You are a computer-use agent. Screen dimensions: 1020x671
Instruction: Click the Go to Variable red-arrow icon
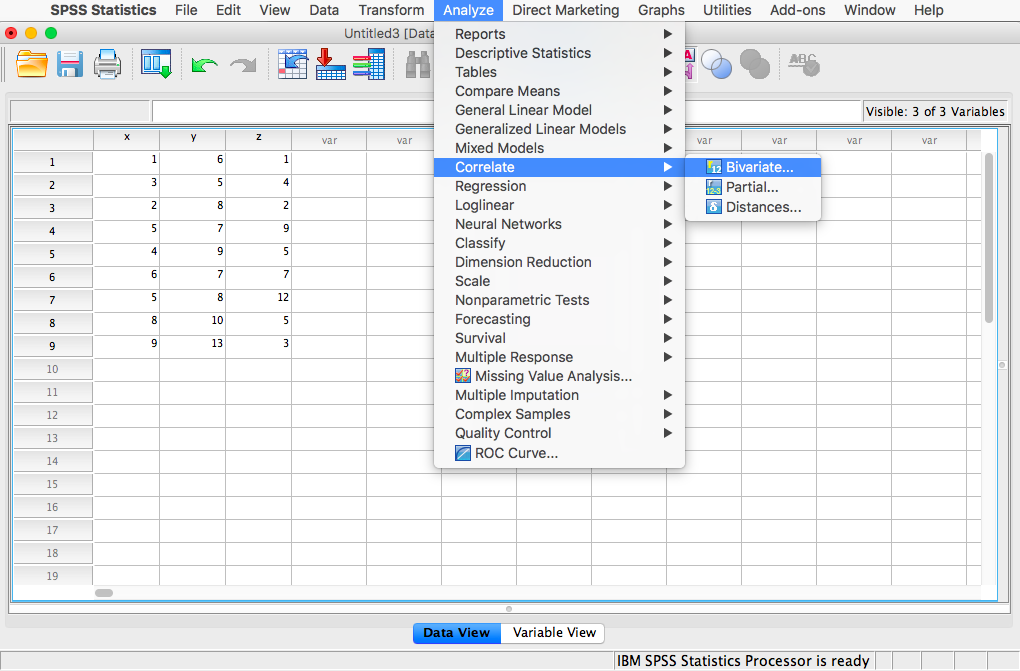point(330,64)
